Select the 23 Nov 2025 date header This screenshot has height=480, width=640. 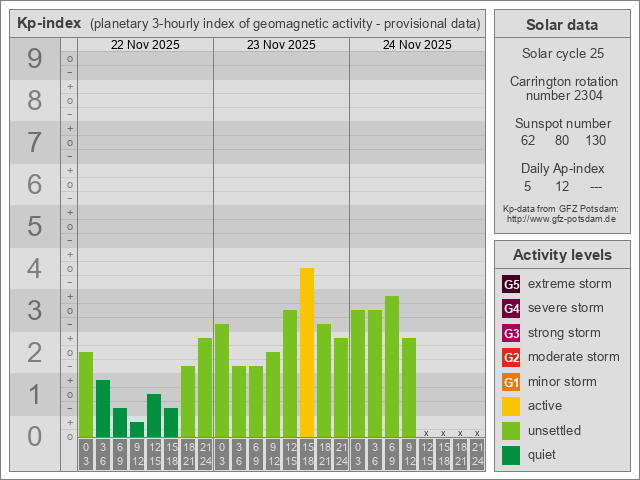pos(281,45)
